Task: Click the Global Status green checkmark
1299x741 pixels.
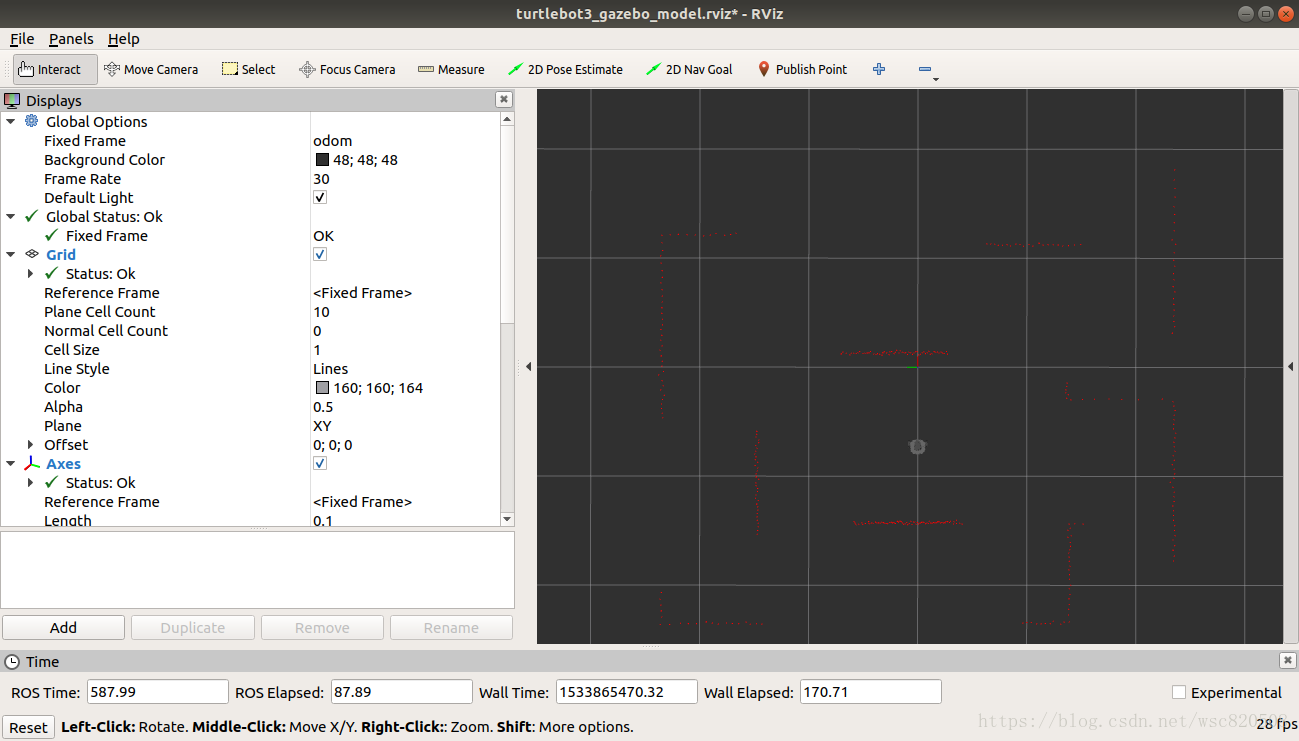Action: point(32,216)
